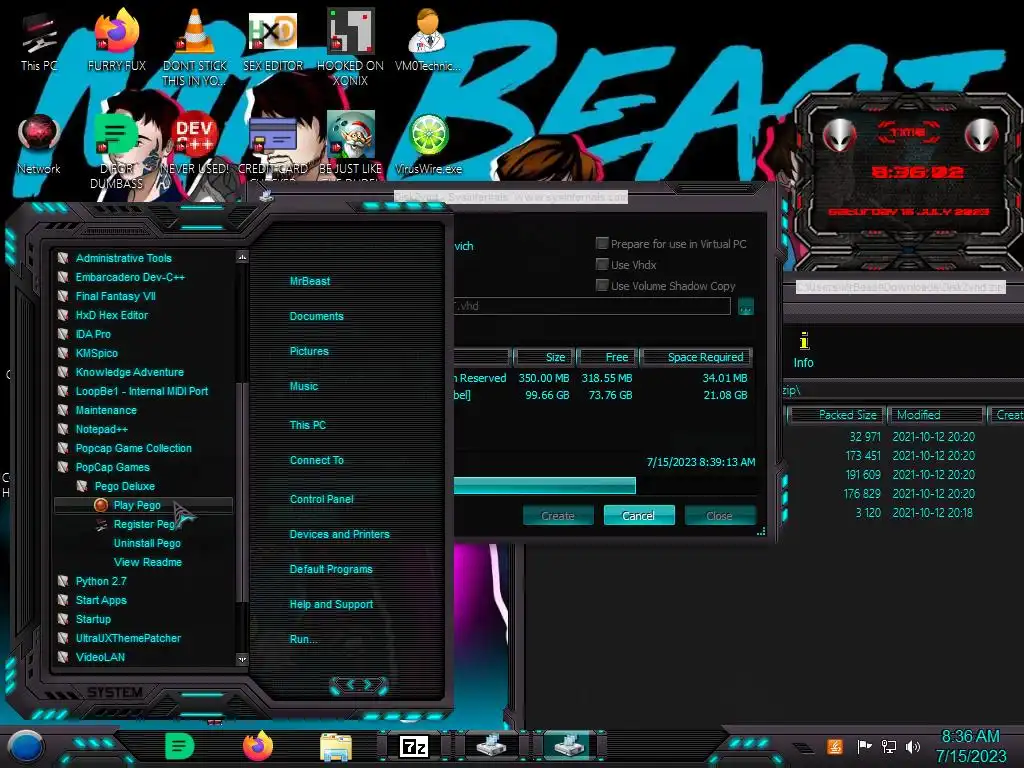This screenshot has height=768, width=1024.
Task: Open the green chat desktop shortcut
Action: (x=116, y=149)
